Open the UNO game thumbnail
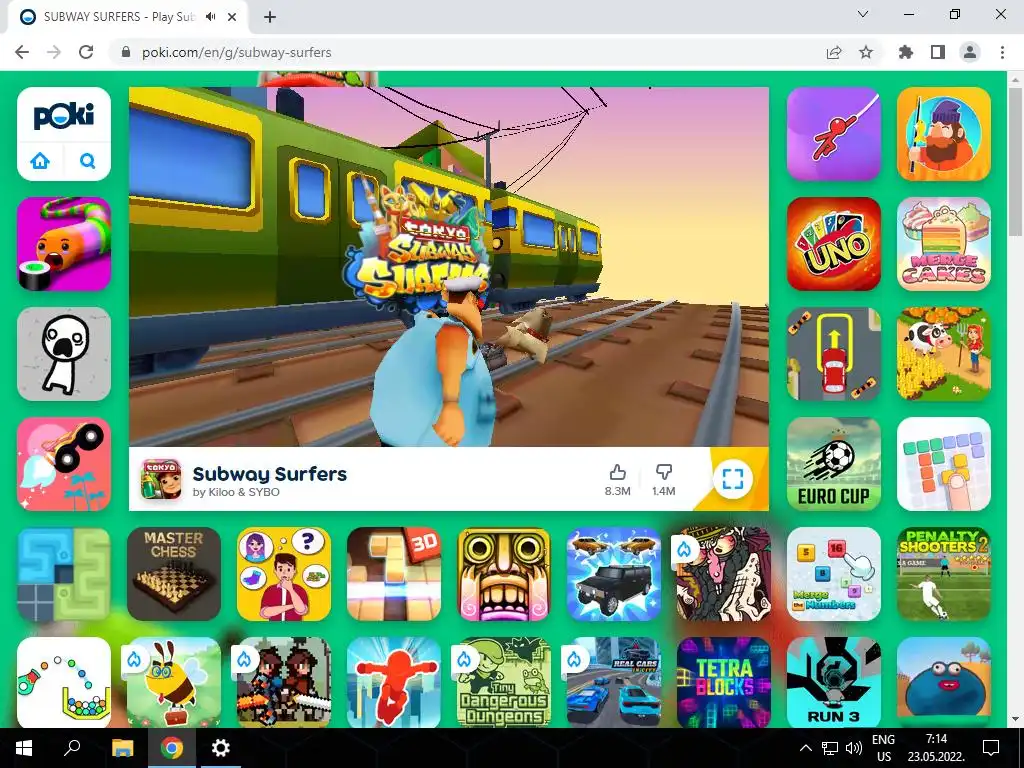 (834, 244)
